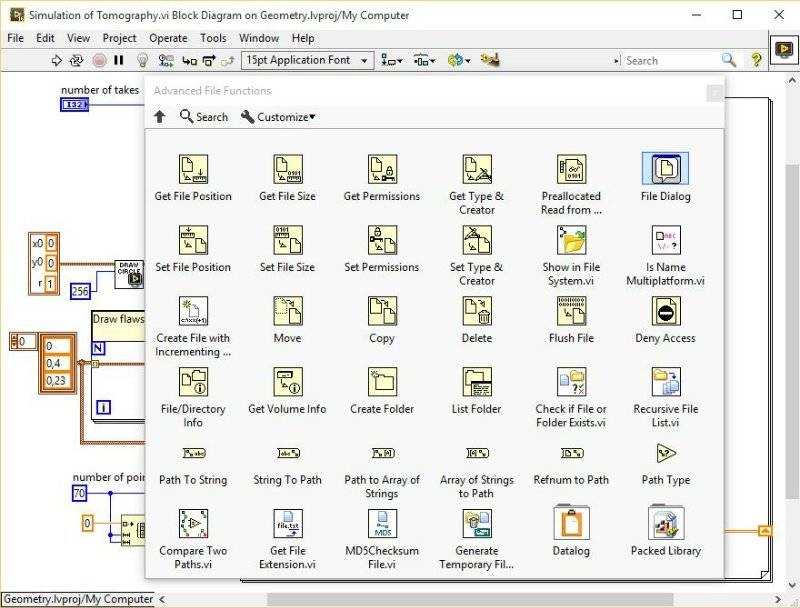Select Set File Position function
The width and height of the screenshot is (800, 608).
pos(193,240)
